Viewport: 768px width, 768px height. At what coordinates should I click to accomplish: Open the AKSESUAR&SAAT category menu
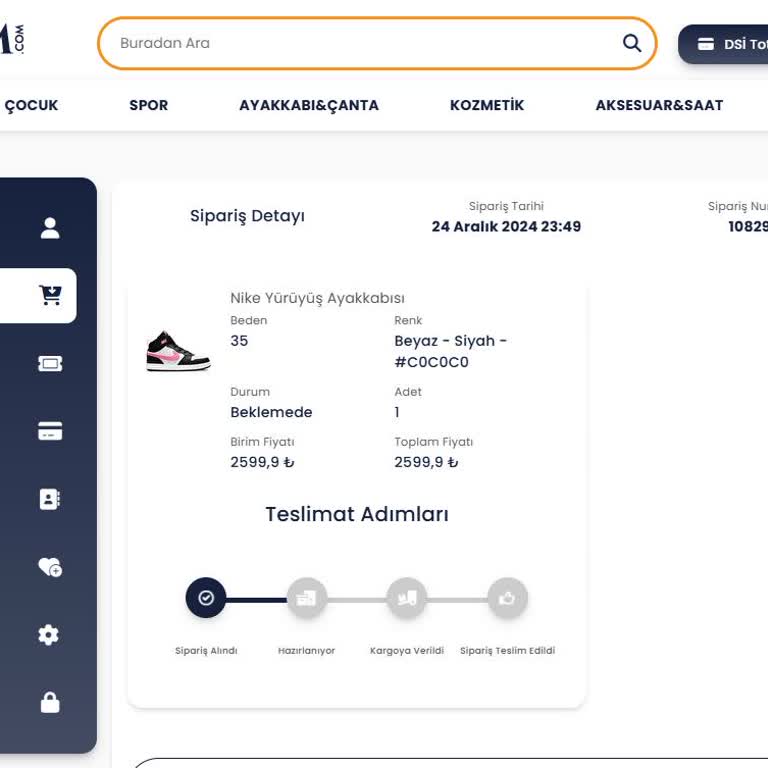coord(659,105)
